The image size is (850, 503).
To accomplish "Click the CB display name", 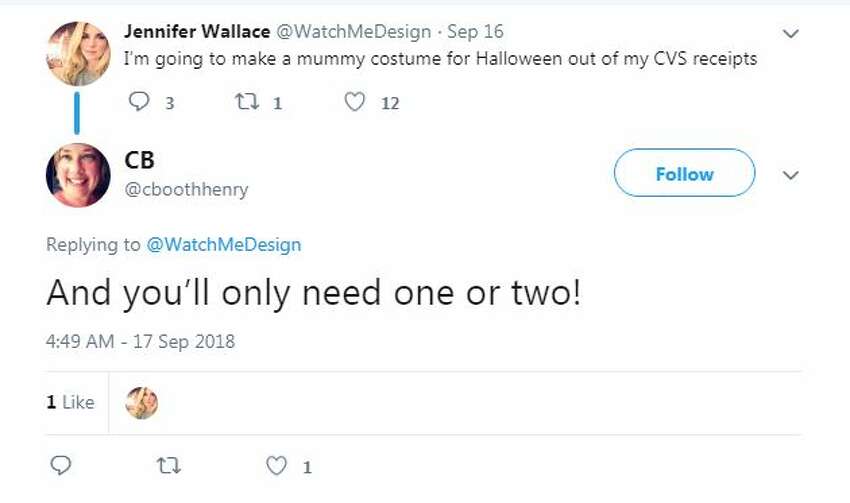I will [139, 160].
